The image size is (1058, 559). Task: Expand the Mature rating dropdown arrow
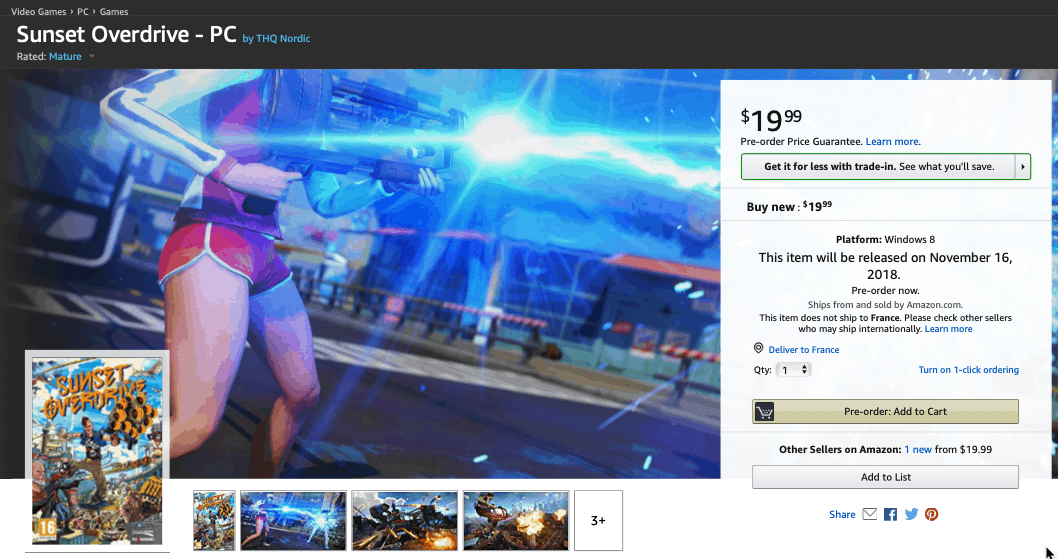(x=92, y=57)
